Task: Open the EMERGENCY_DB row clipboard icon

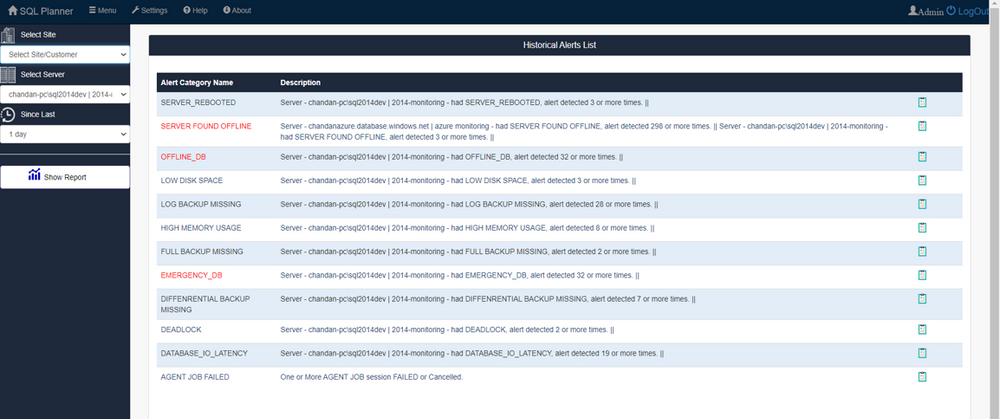Action: (x=922, y=275)
